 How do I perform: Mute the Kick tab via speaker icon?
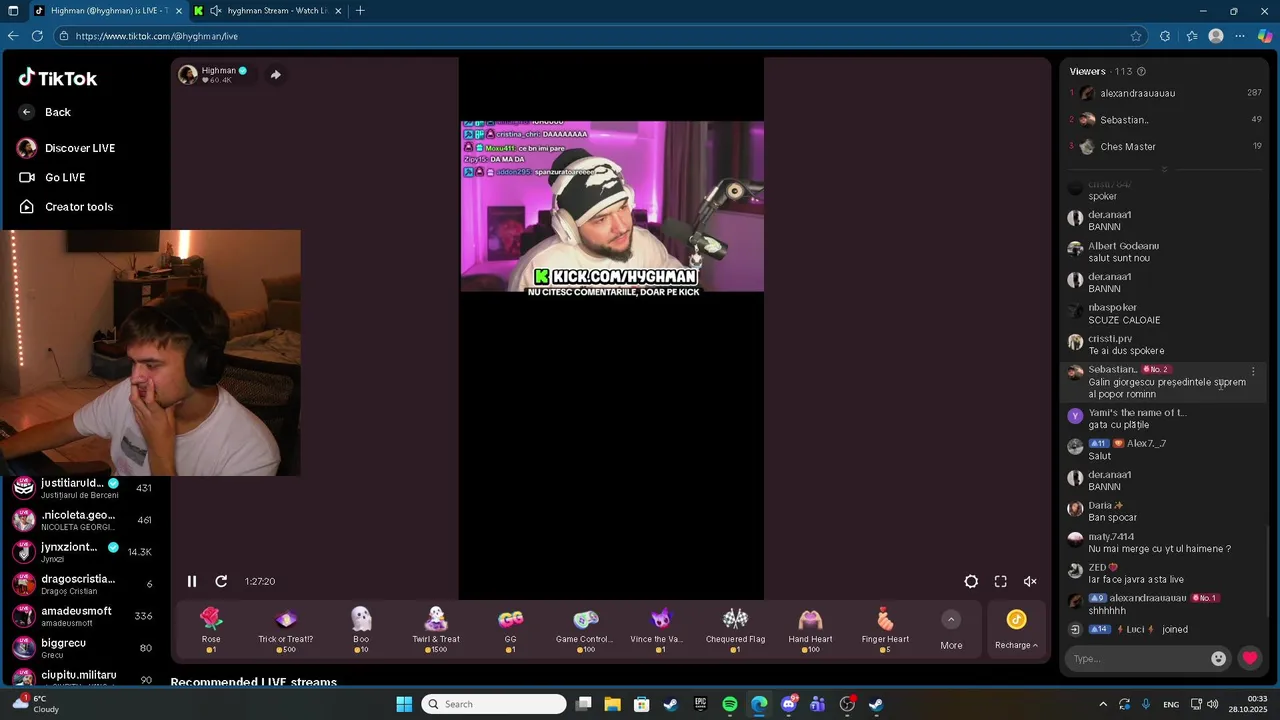point(215,11)
